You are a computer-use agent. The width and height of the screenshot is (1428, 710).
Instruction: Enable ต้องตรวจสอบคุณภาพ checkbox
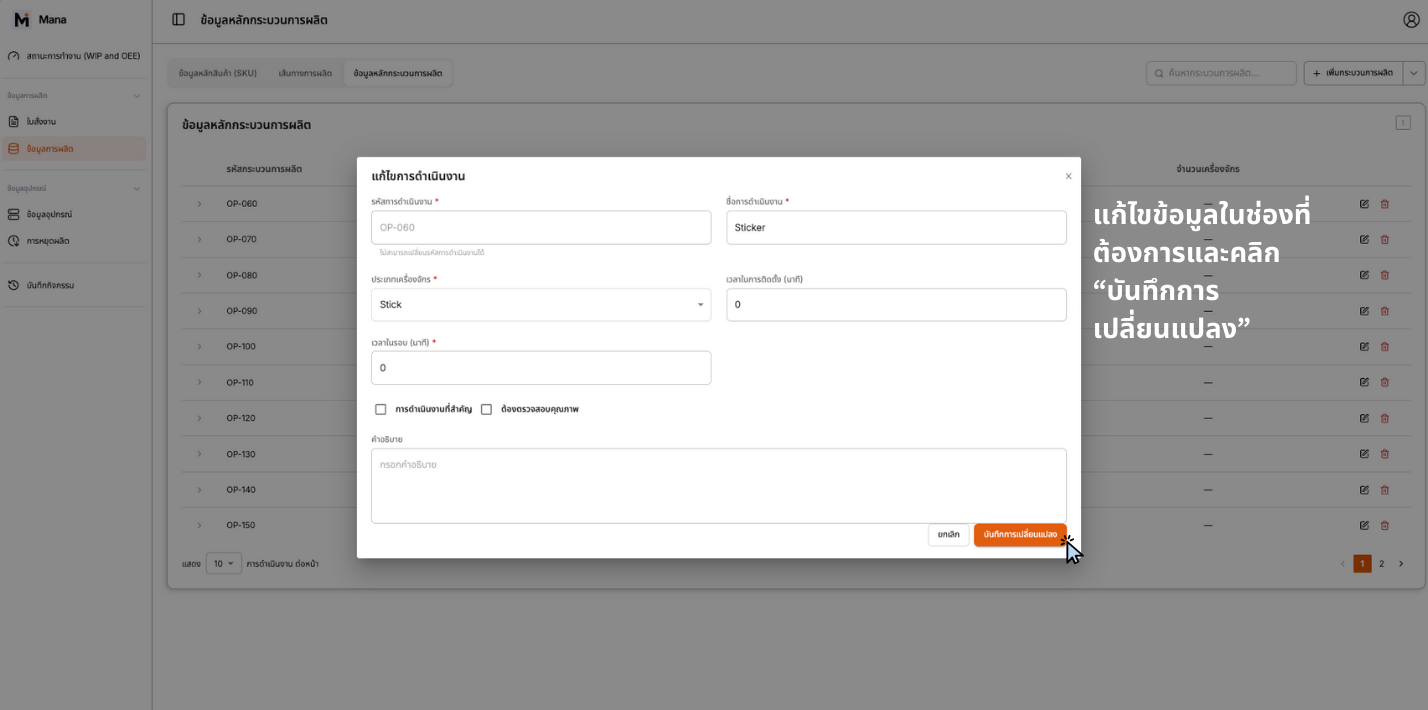[x=486, y=408]
